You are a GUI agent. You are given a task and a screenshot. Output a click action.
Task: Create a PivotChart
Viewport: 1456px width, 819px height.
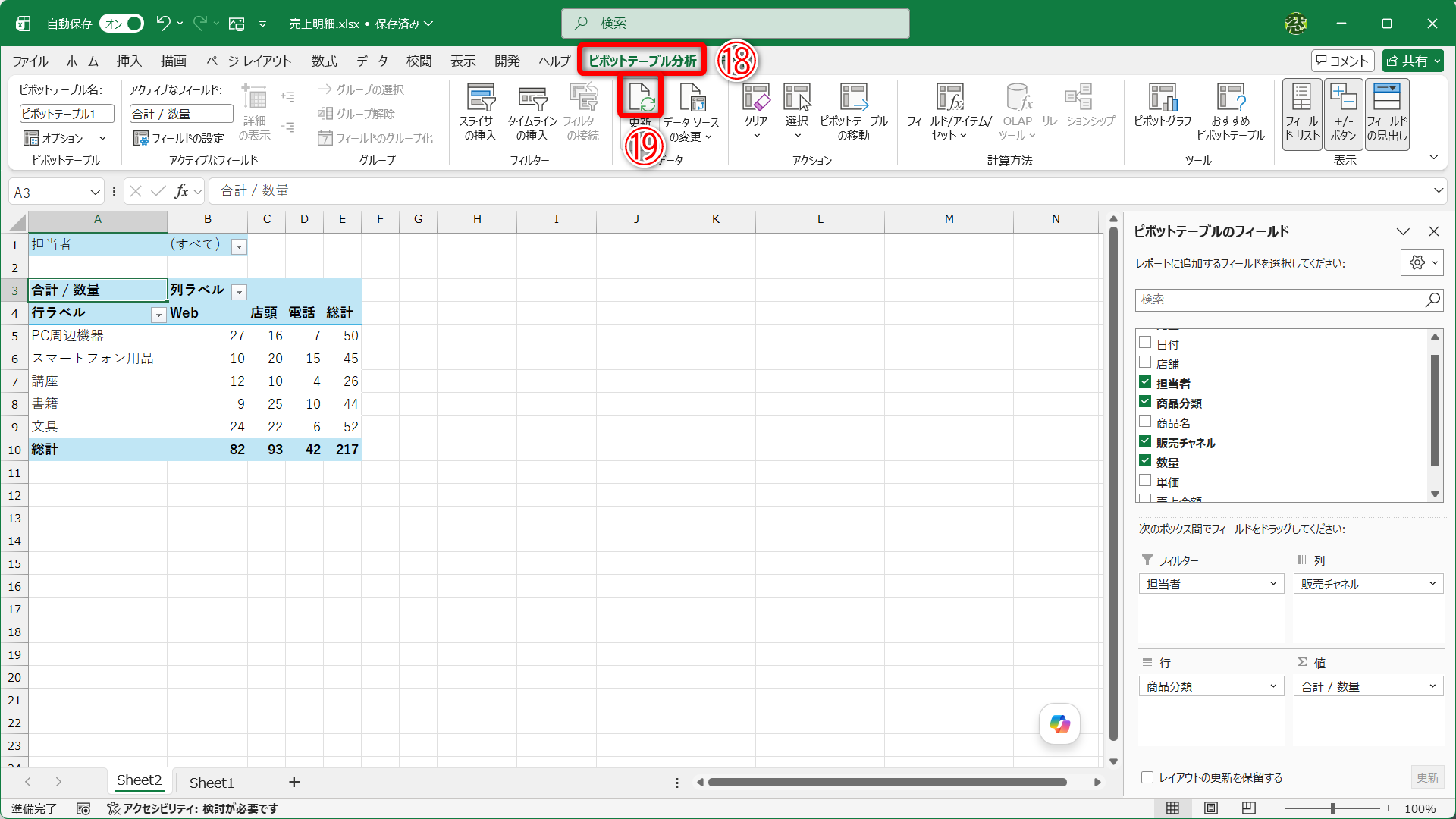coord(1163,106)
